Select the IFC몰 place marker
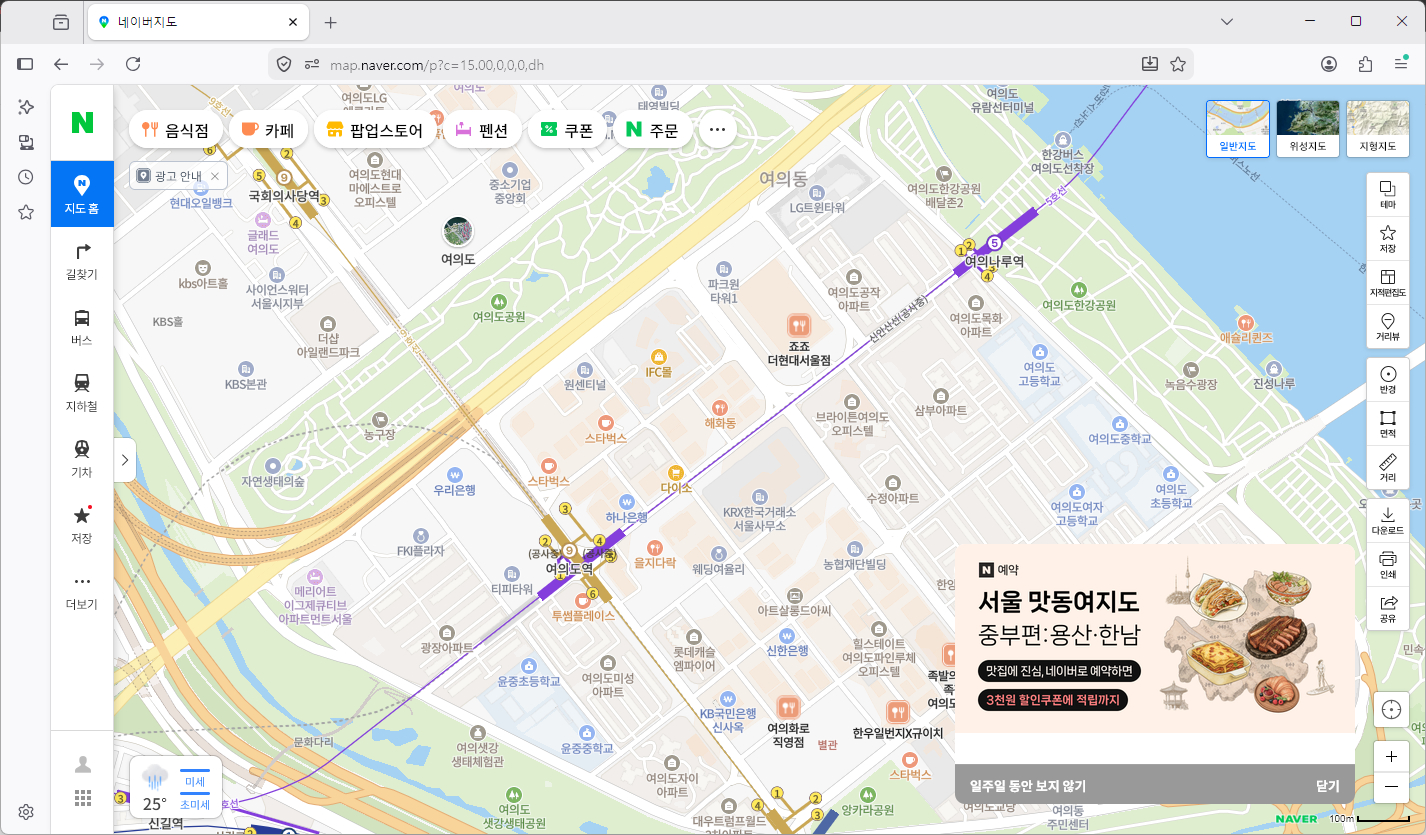The height and width of the screenshot is (835, 1426). click(x=658, y=356)
